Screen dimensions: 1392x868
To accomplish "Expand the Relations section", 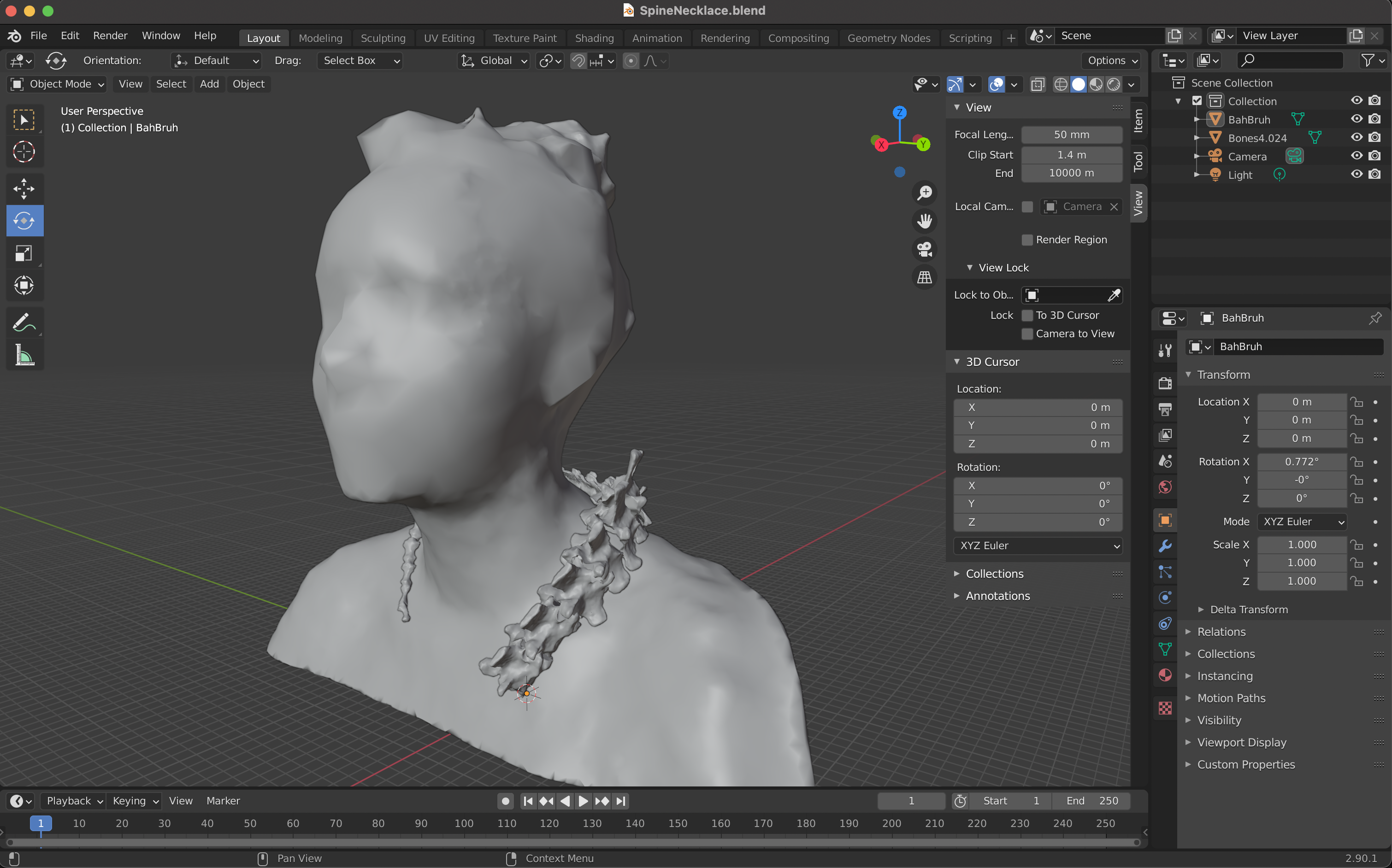I will [1221, 631].
